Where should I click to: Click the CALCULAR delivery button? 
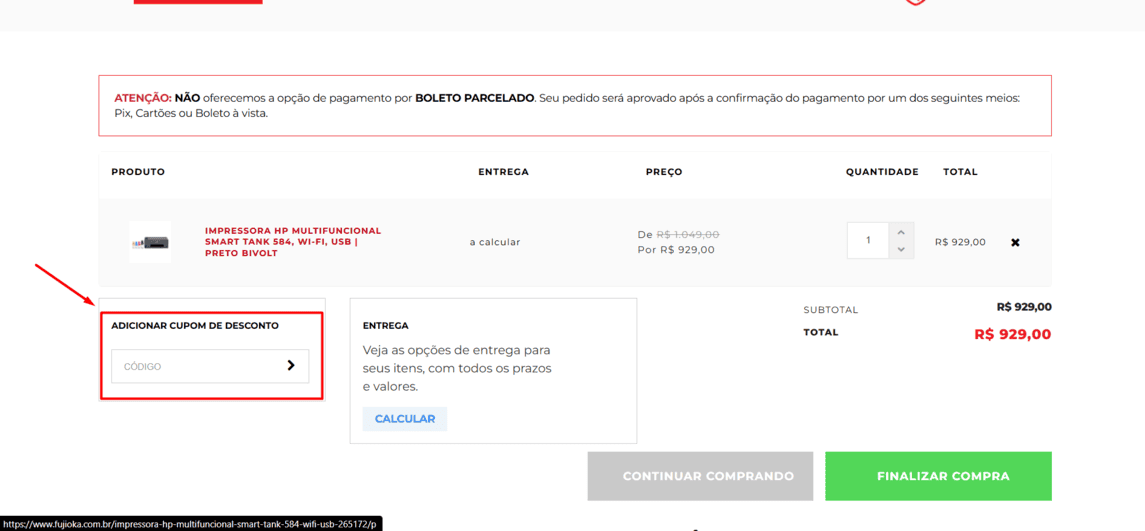(405, 419)
